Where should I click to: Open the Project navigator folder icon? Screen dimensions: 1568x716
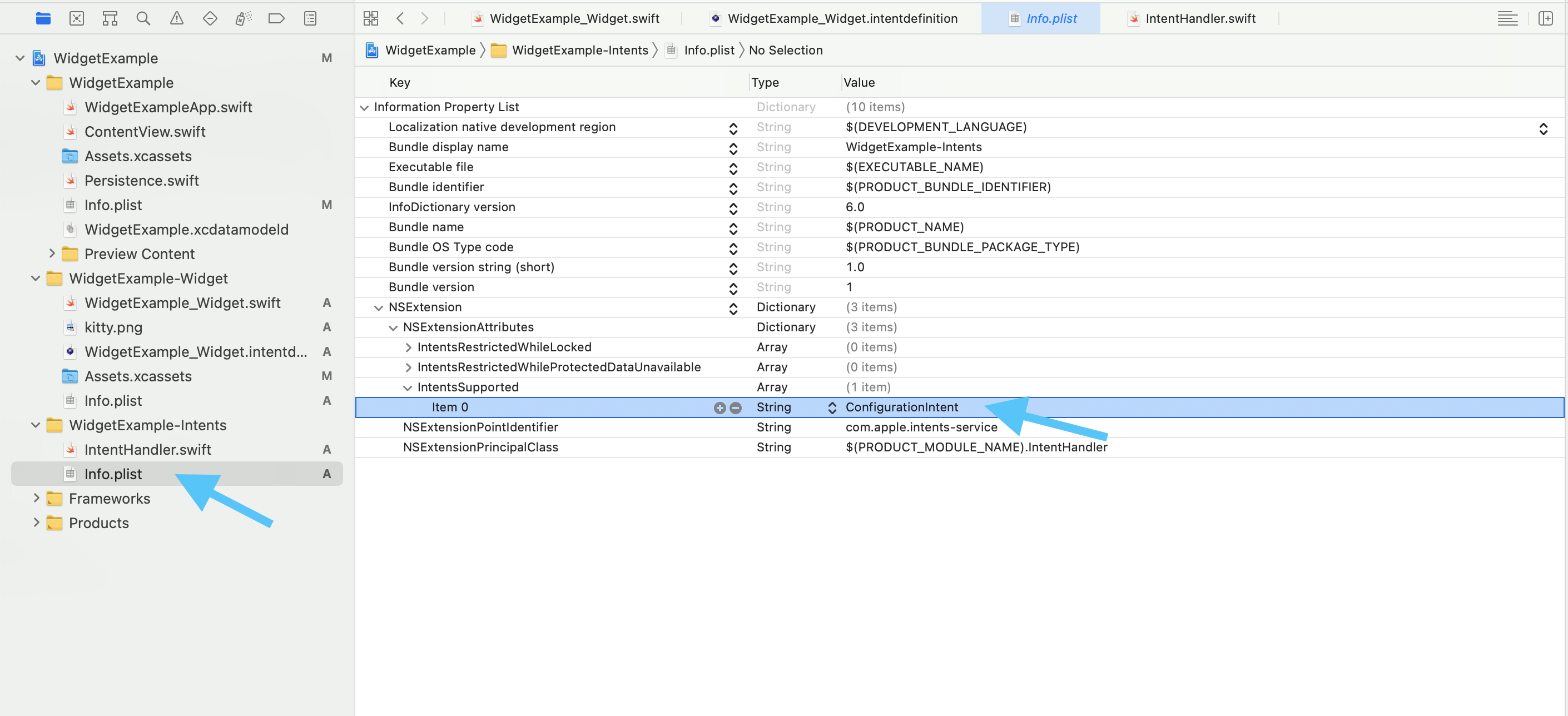[43, 18]
